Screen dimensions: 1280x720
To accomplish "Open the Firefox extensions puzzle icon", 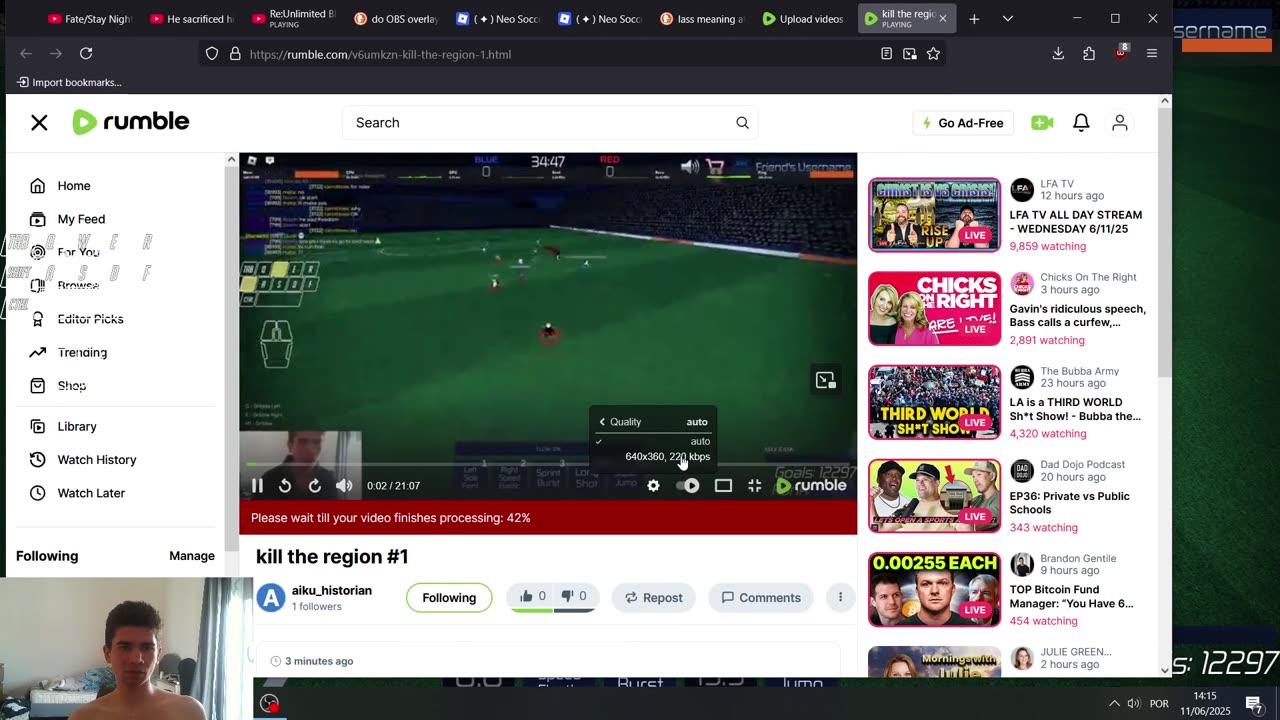I will pyautogui.click(x=1089, y=54).
